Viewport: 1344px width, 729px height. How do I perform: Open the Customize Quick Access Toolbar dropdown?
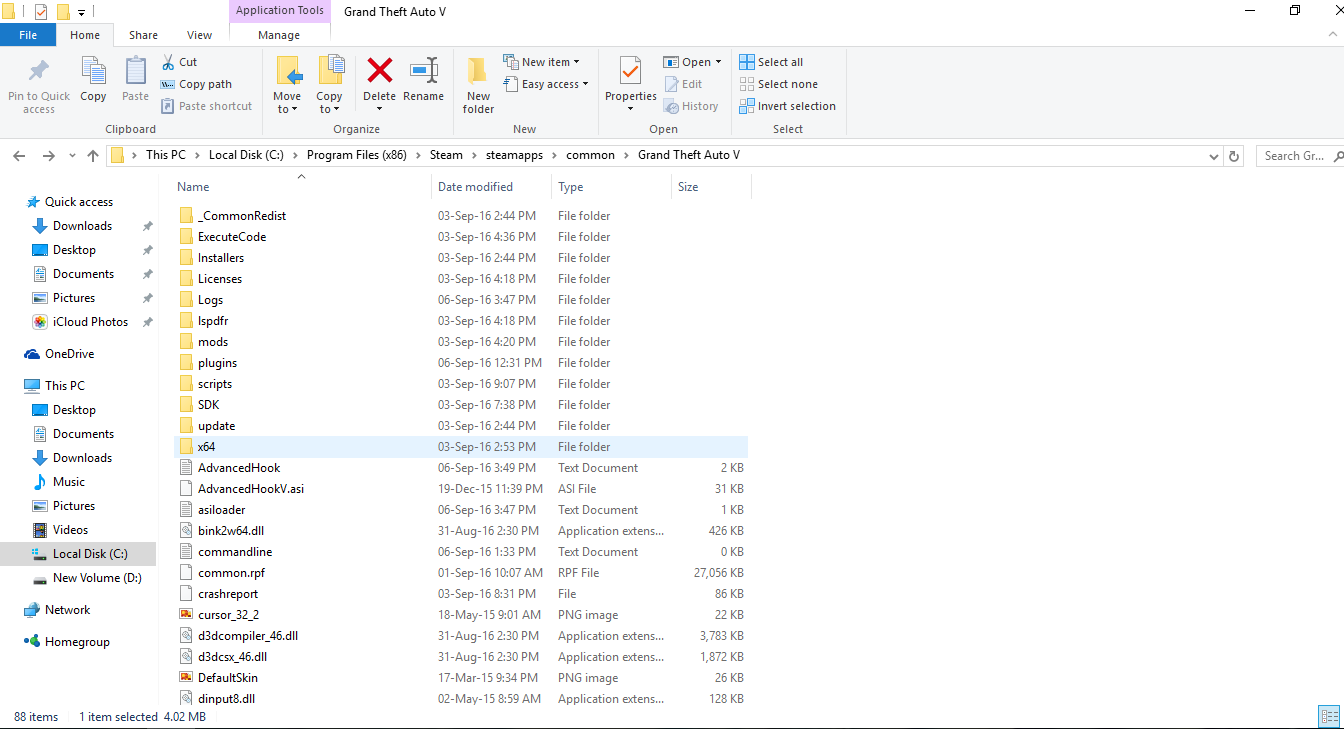(x=81, y=13)
